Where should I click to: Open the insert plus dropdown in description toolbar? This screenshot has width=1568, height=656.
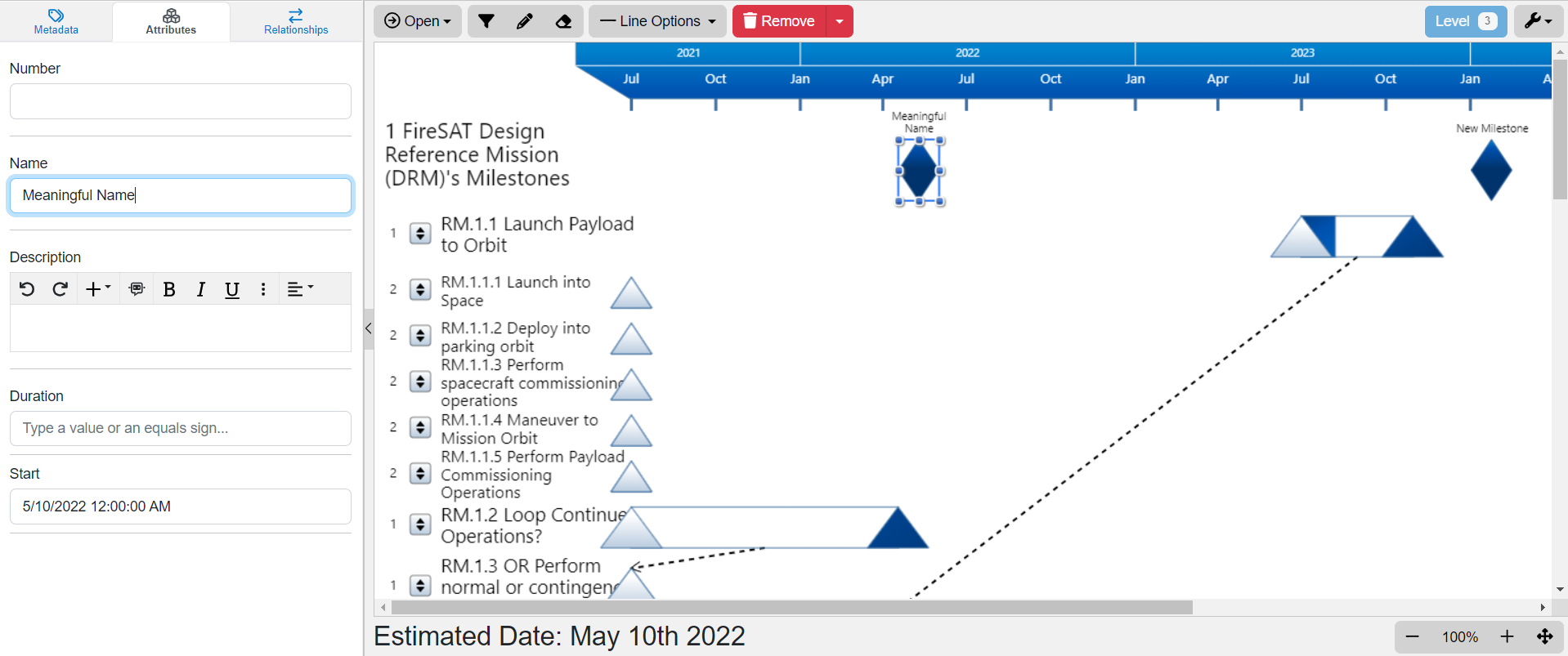pyautogui.click(x=98, y=289)
